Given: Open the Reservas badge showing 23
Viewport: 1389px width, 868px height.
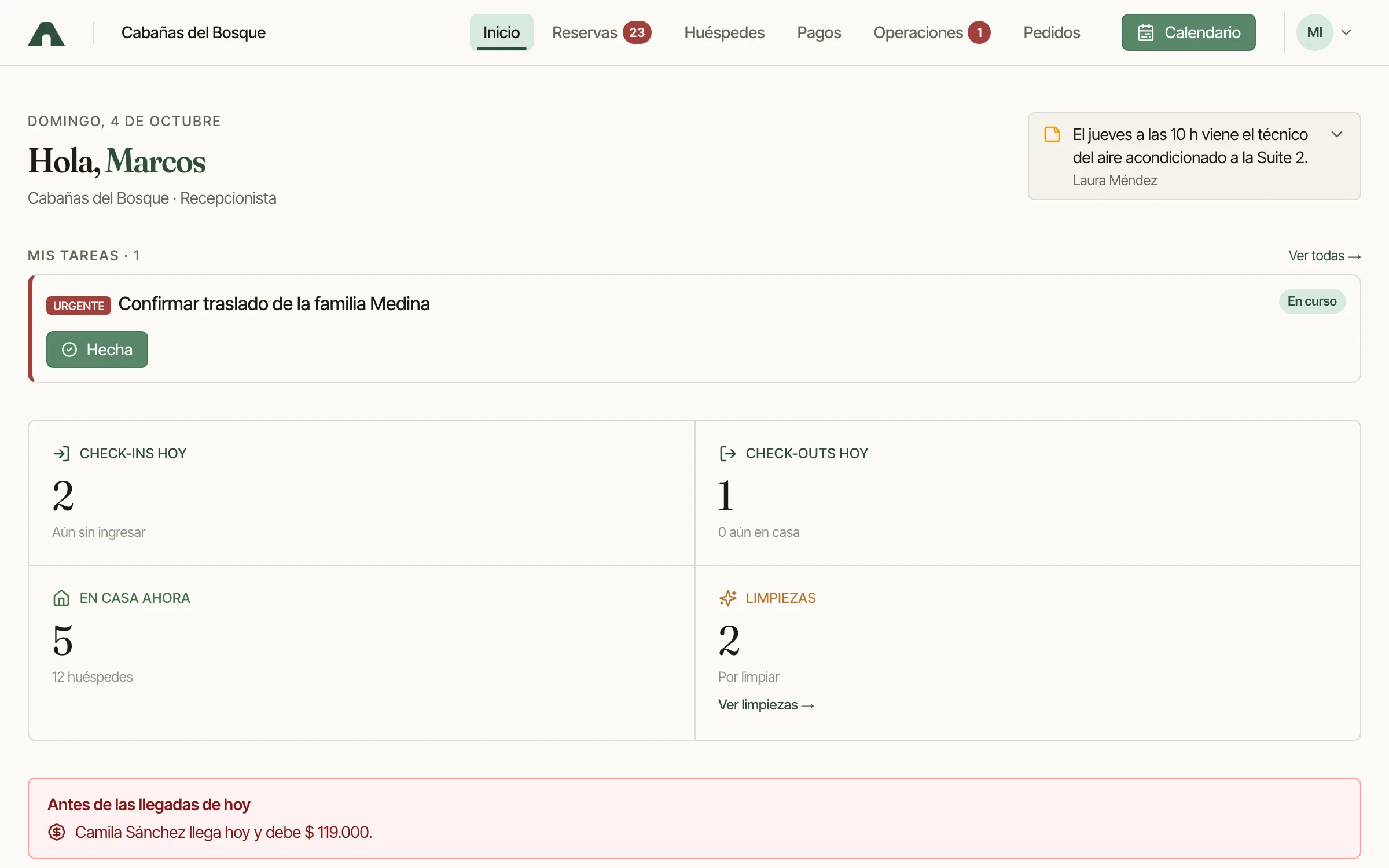Looking at the screenshot, I should click(637, 32).
